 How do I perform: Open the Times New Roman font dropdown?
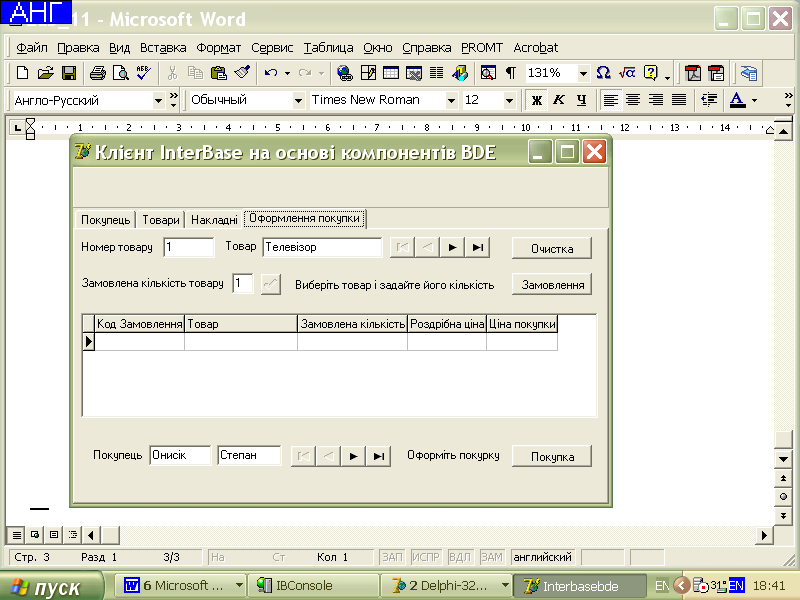coord(451,101)
